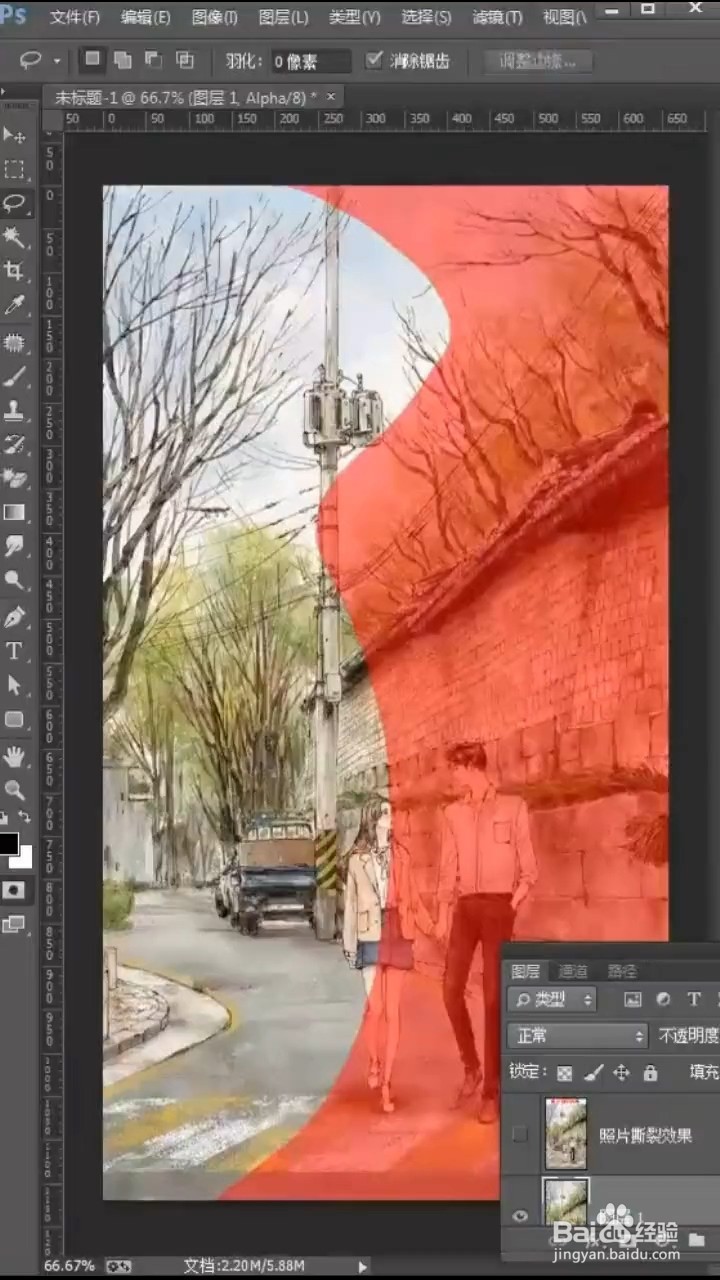This screenshot has width=720, height=1280.
Task: Select the Rounded Rectangle shape tool
Action: click(14, 719)
